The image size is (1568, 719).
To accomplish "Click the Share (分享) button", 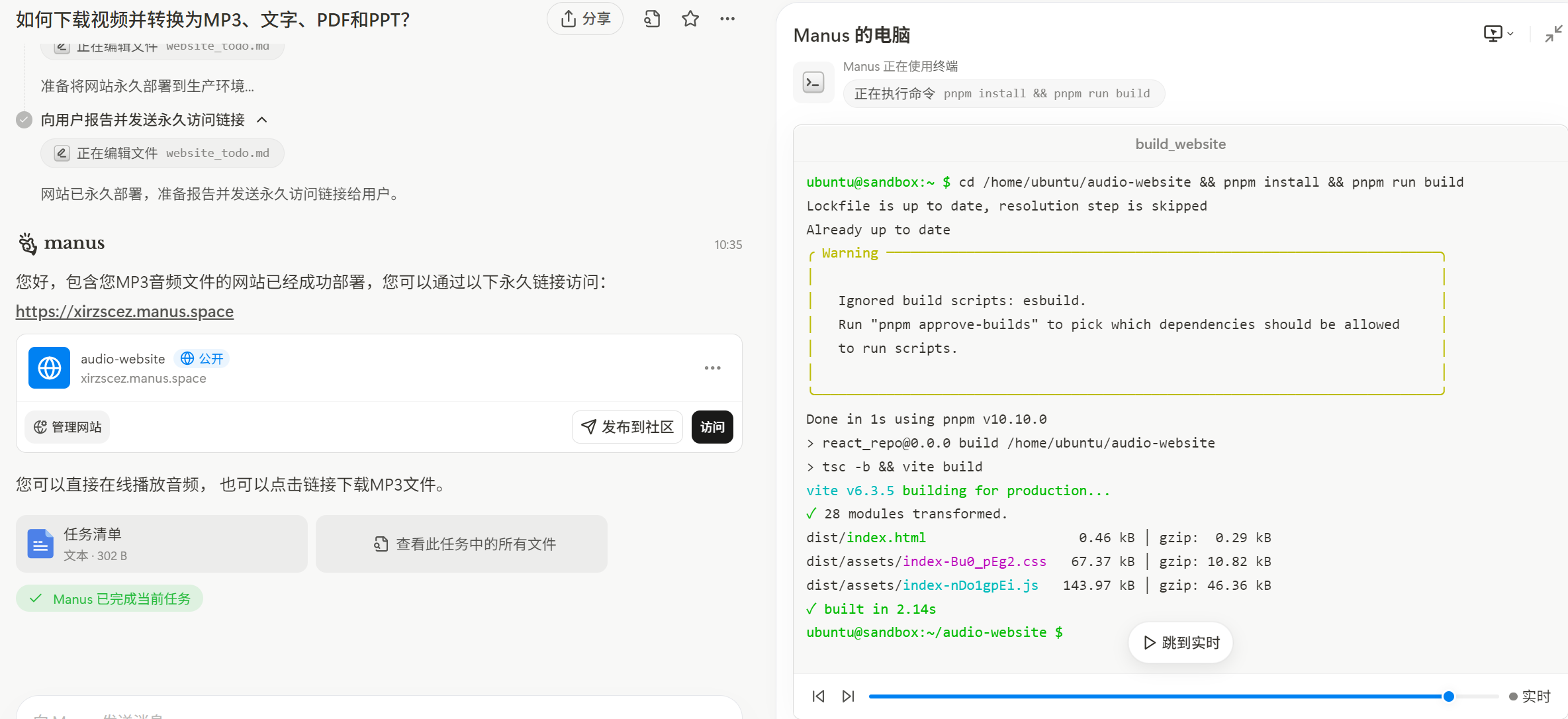I will 585,19.
